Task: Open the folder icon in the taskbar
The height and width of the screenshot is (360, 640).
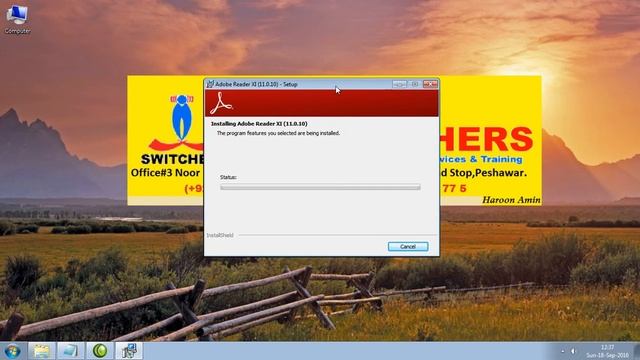Action: pyautogui.click(x=41, y=351)
